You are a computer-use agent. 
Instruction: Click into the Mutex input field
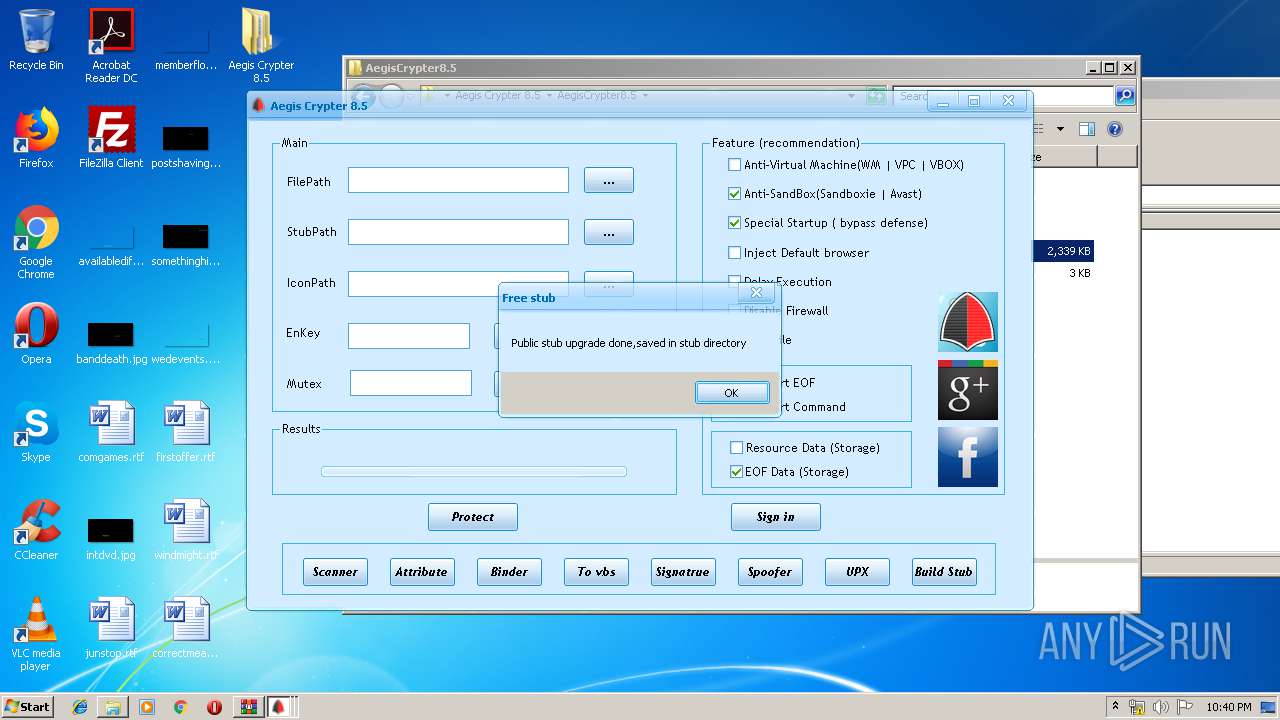point(411,383)
